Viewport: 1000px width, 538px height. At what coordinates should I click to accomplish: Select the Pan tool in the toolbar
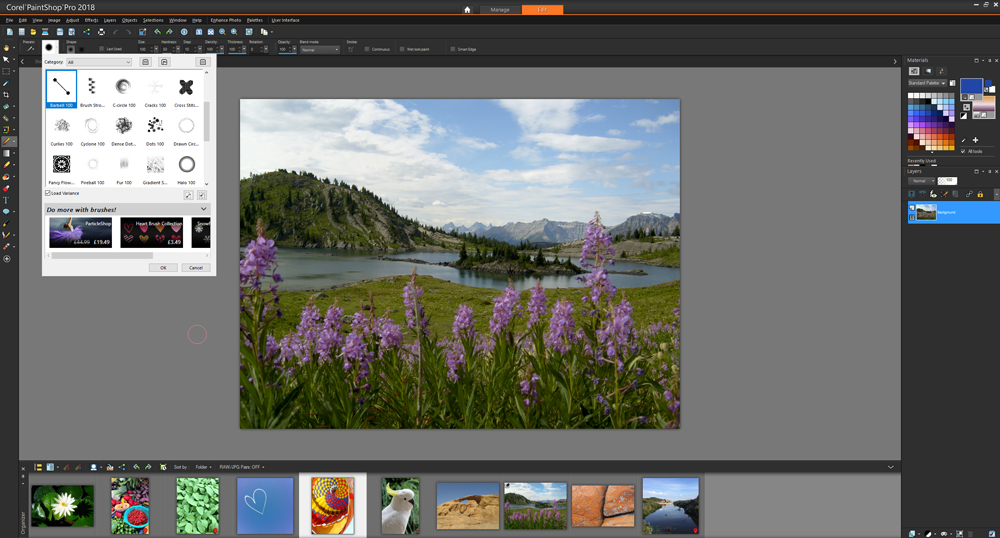pyautogui.click(x=6, y=48)
